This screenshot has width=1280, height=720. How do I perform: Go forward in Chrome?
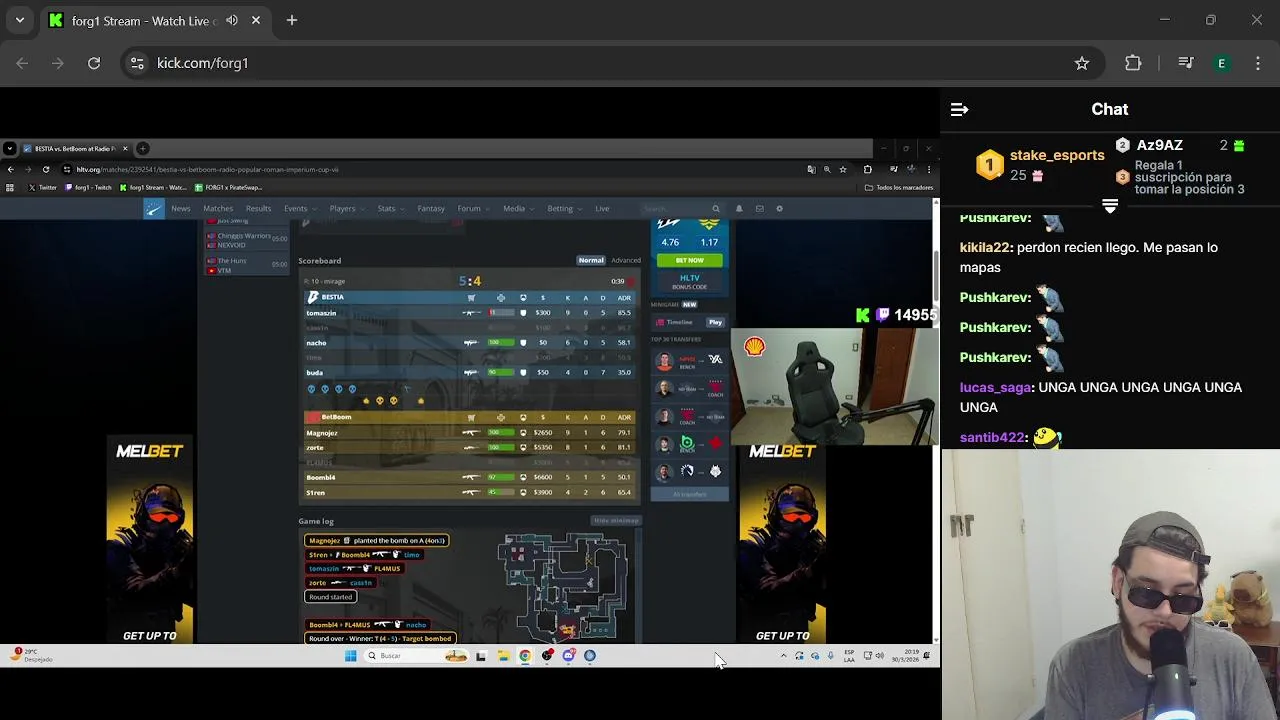click(x=58, y=63)
